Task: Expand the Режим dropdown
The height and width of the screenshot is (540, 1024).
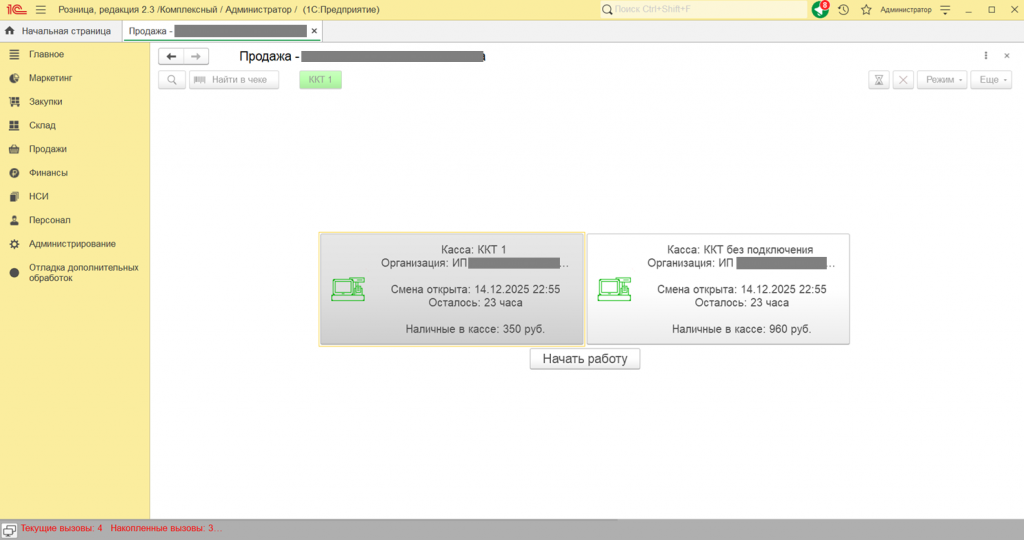Action: point(942,80)
